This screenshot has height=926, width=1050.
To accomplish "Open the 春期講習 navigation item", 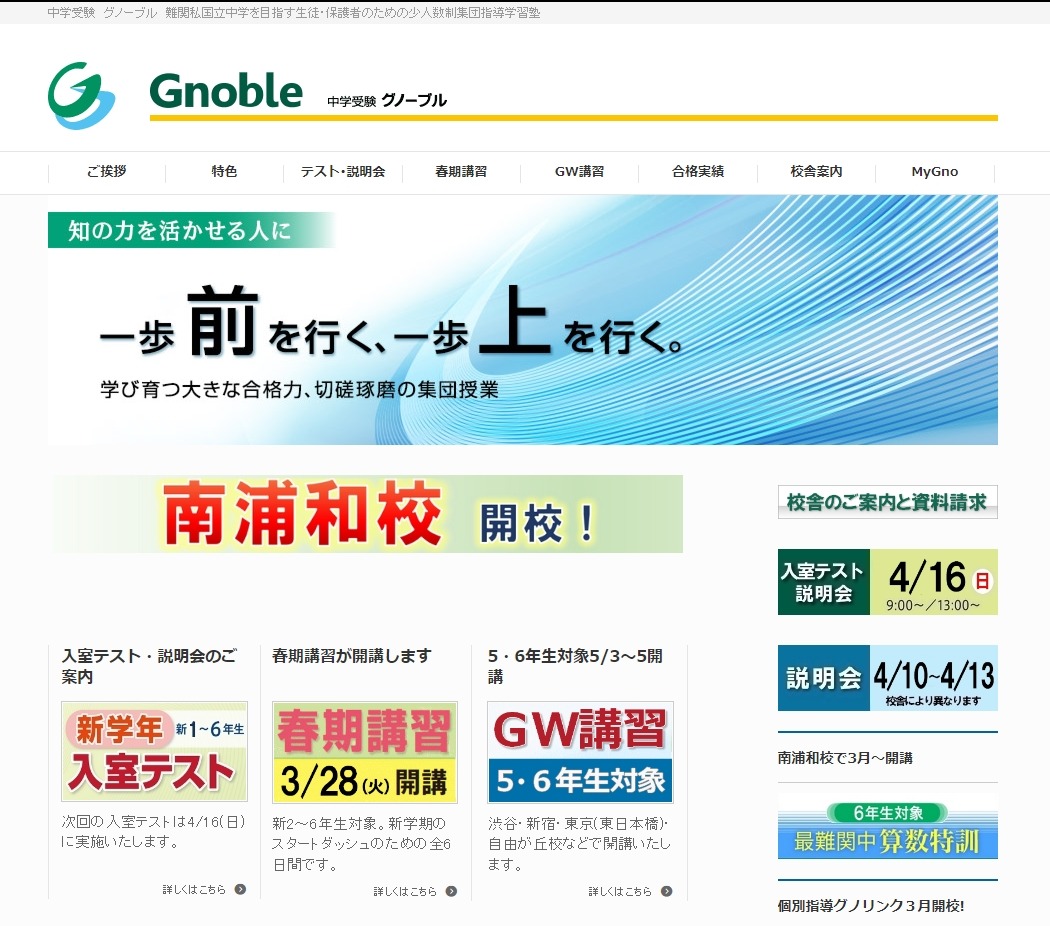I will coord(460,172).
